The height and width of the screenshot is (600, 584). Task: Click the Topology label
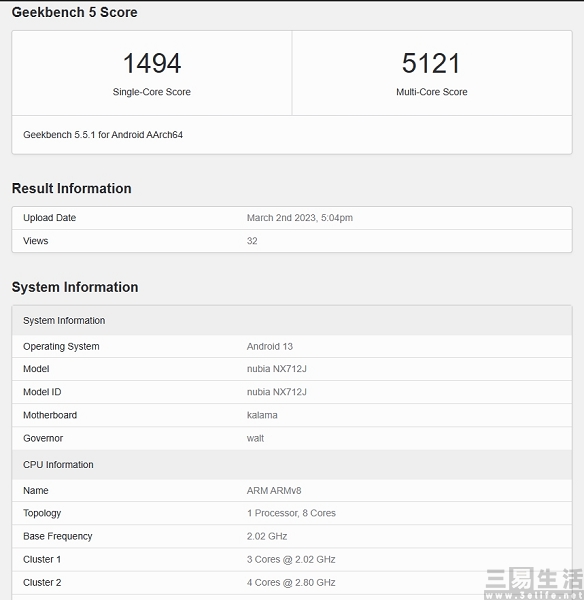pos(42,513)
